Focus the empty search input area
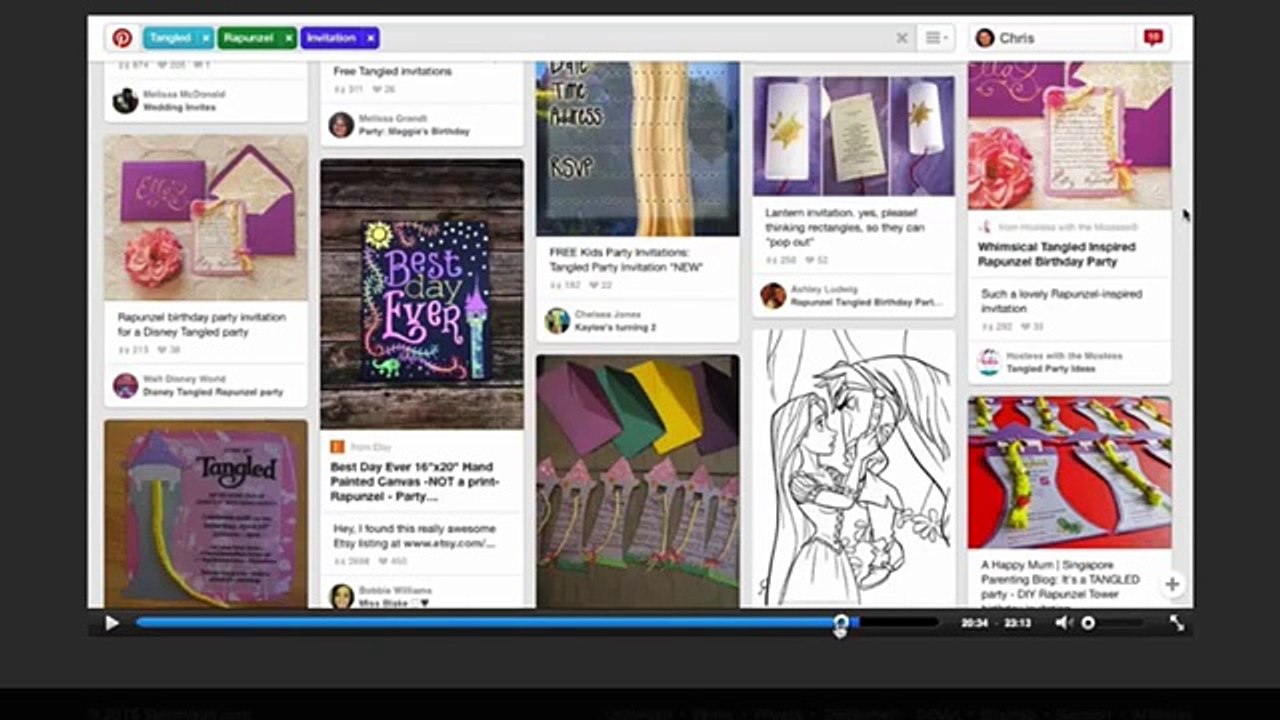This screenshot has height=720, width=1280. coord(635,38)
